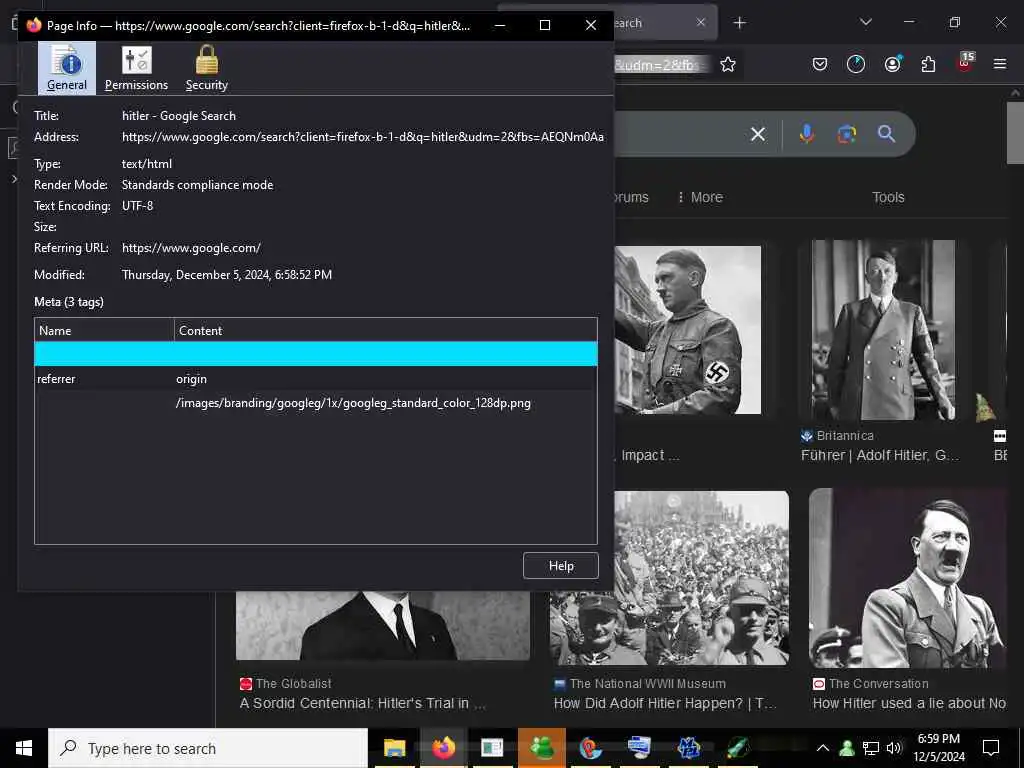
Task: Click the Save to Pocket icon
Action: coord(820,64)
